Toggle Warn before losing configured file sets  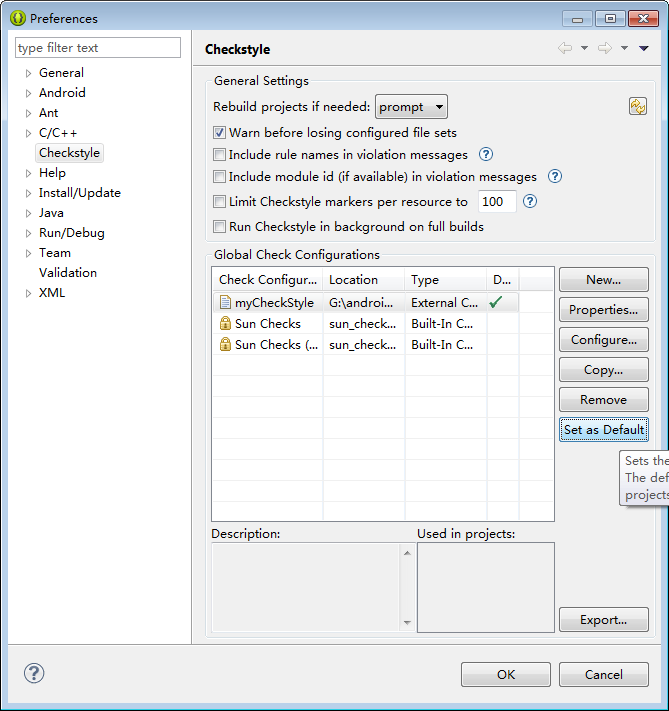point(220,132)
